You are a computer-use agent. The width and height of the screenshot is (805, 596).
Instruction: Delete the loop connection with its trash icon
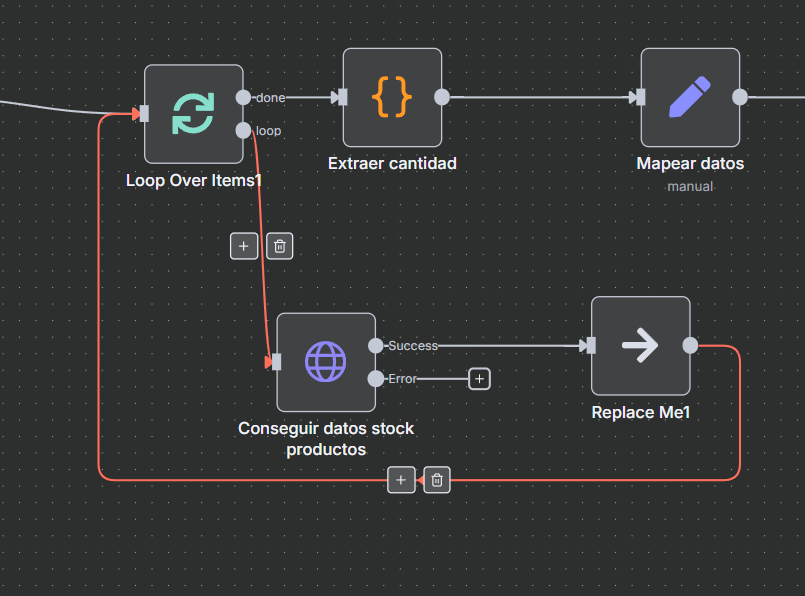(280, 246)
